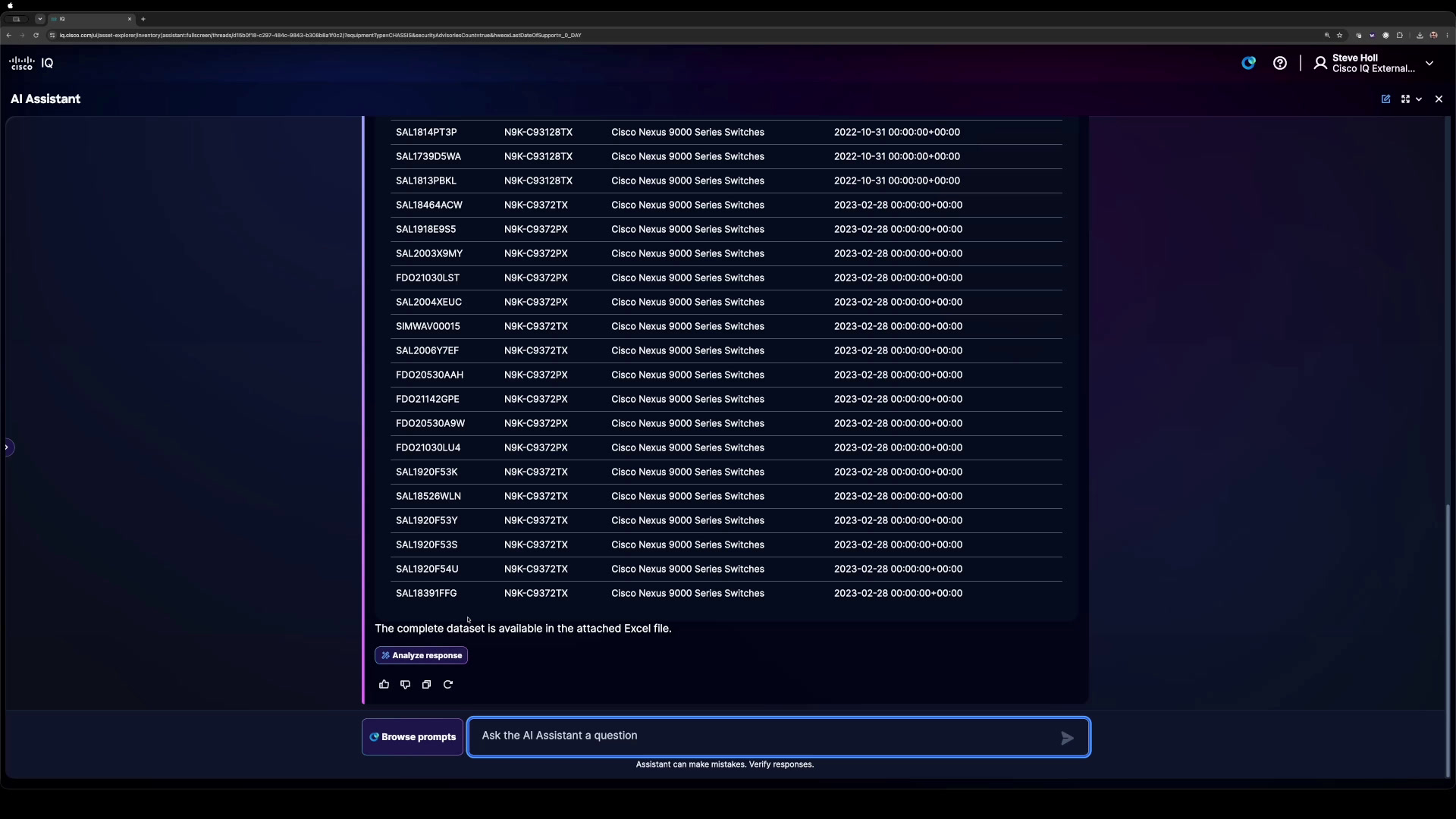Click the page vertical scrollbar
The width and height of the screenshot is (1456, 819).
coord(1448,641)
